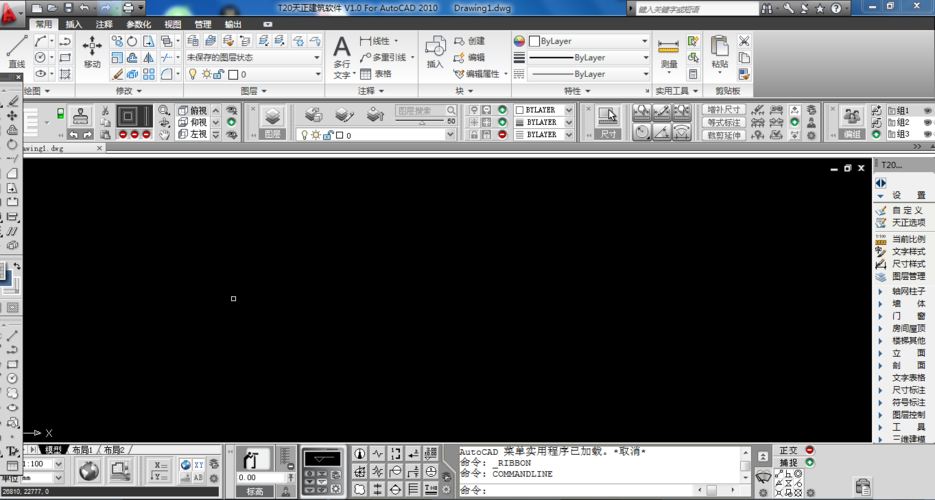Click the keyword search input field
The height and width of the screenshot is (500, 935).
pyautogui.click(x=696, y=9)
